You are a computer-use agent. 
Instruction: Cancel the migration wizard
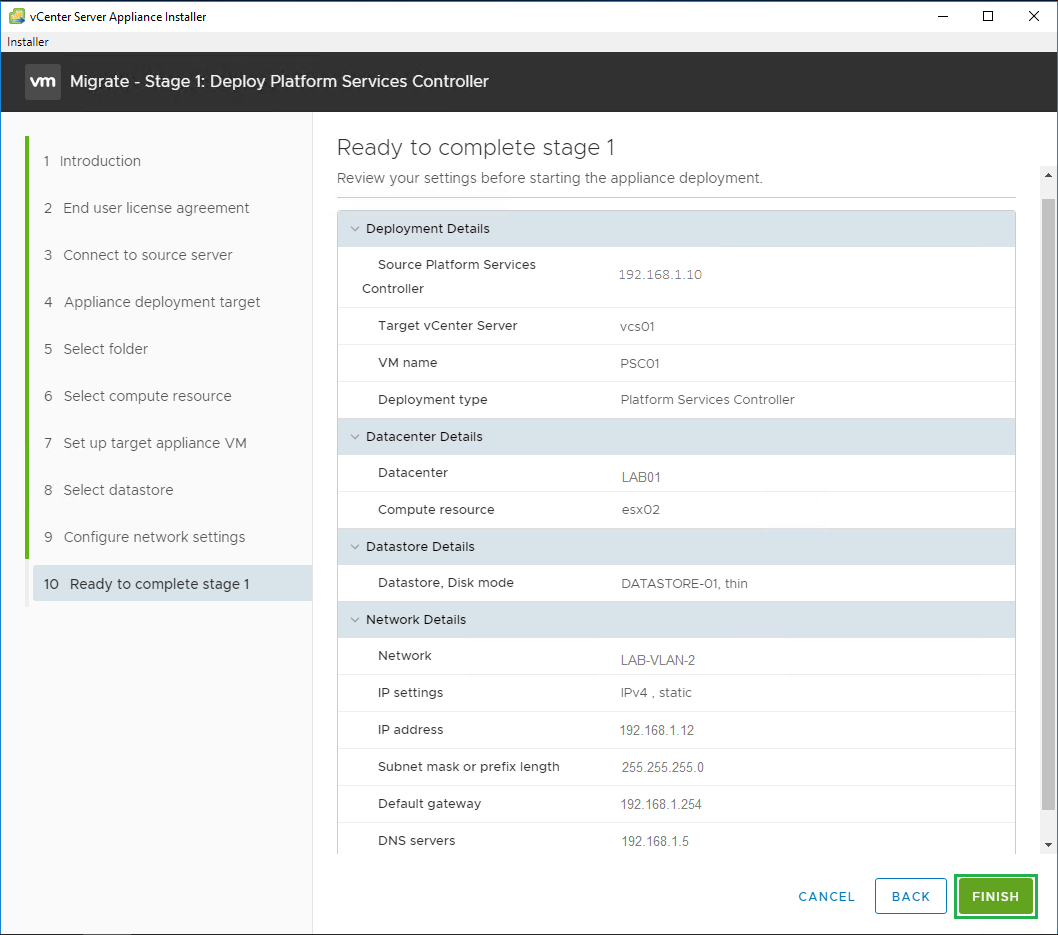point(826,896)
